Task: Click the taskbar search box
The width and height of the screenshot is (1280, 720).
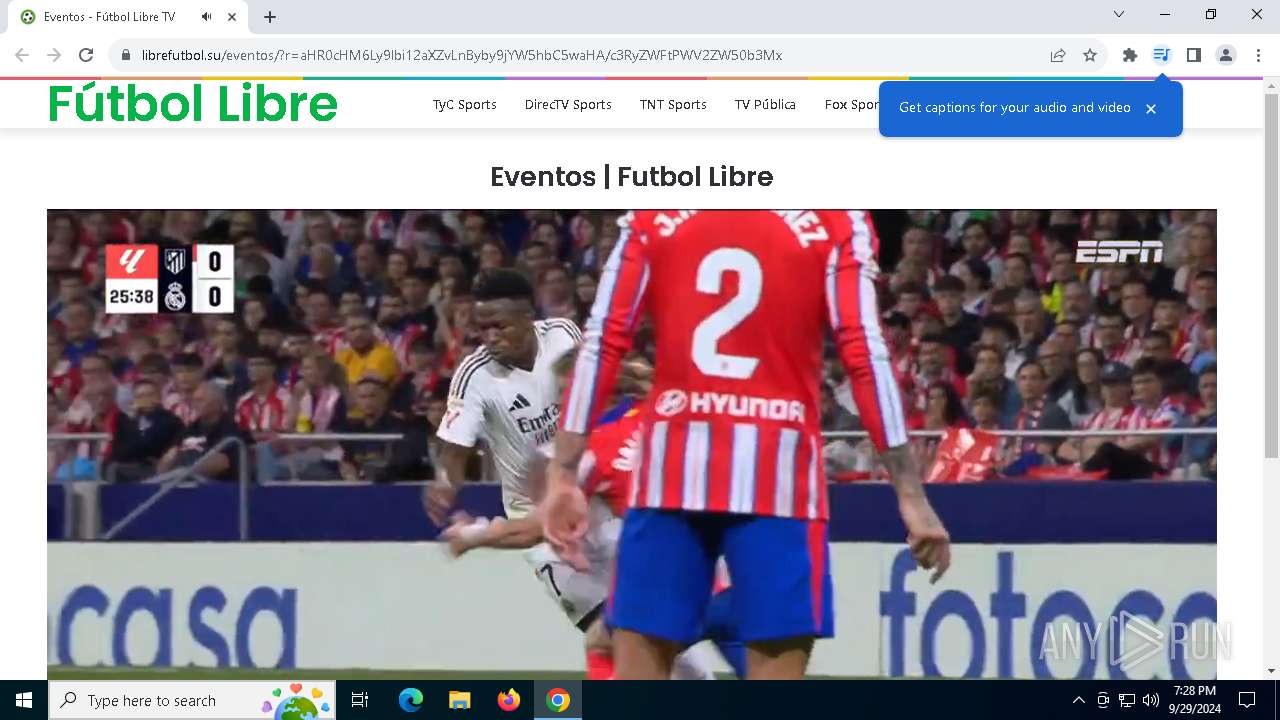Action: [x=192, y=700]
